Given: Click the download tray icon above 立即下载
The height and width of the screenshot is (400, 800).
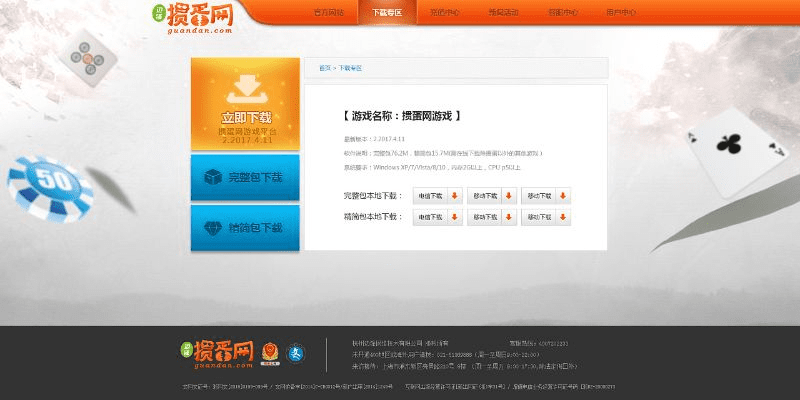Looking at the screenshot, I should click(247, 89).
